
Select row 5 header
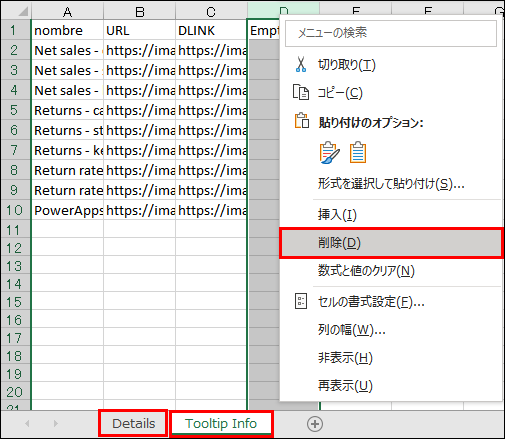pyautogui.click(x=15, y=110)
